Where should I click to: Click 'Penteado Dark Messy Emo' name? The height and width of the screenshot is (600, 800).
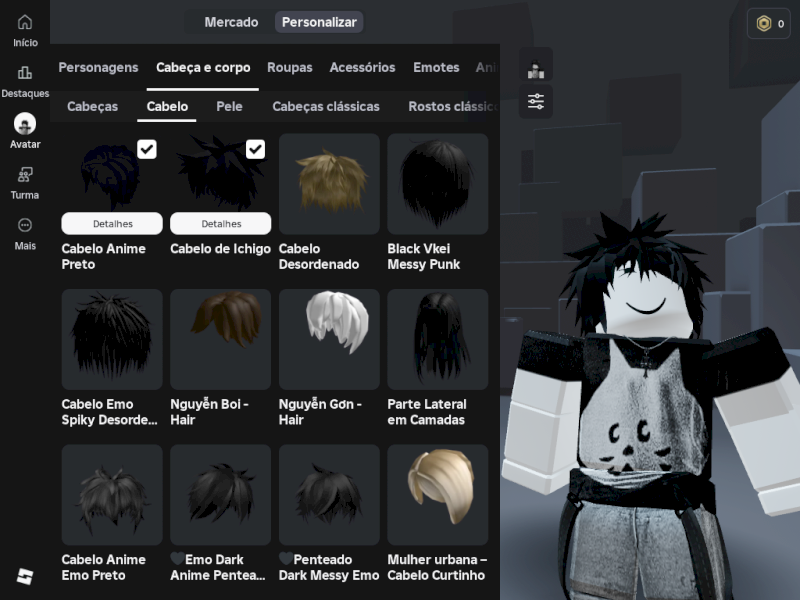tap(329, 567)
